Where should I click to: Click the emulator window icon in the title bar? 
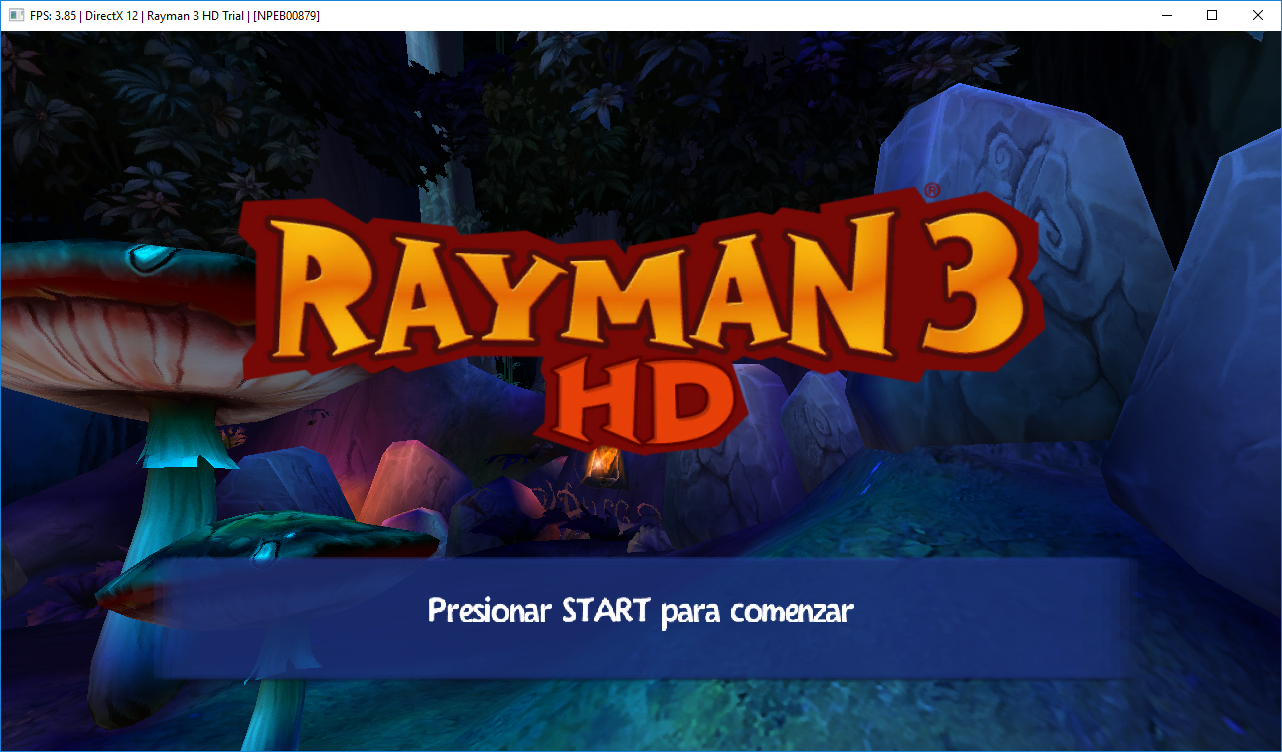[16, 16]
